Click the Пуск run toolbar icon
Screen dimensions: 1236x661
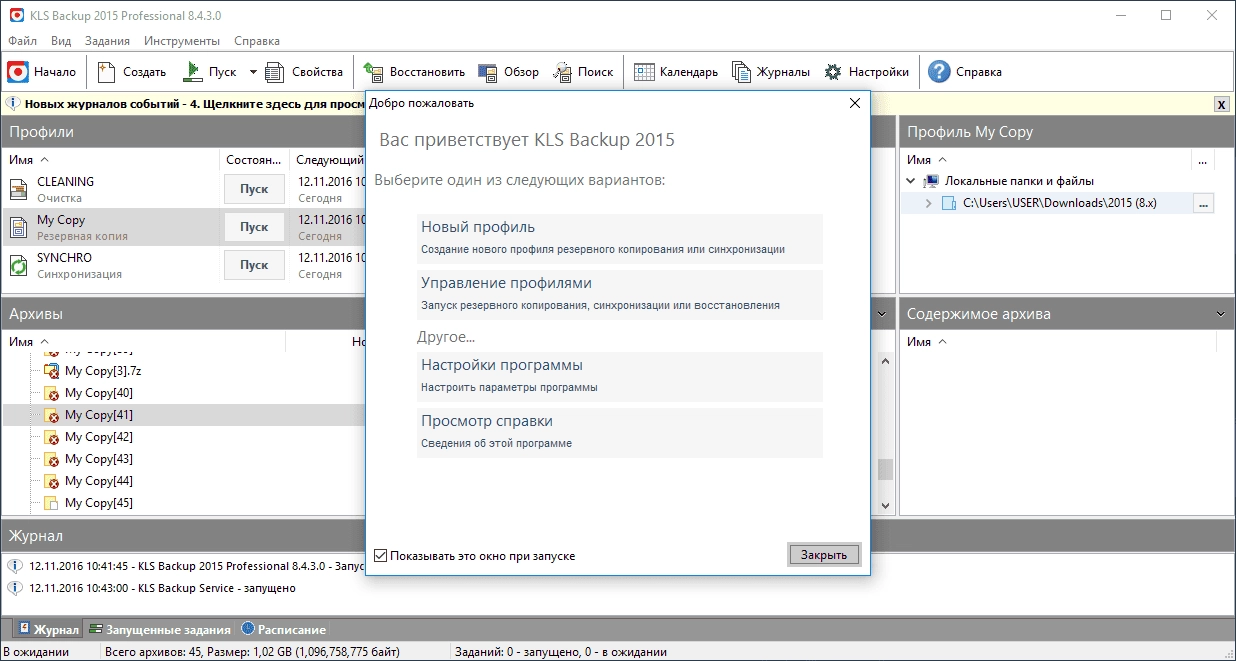192,72
